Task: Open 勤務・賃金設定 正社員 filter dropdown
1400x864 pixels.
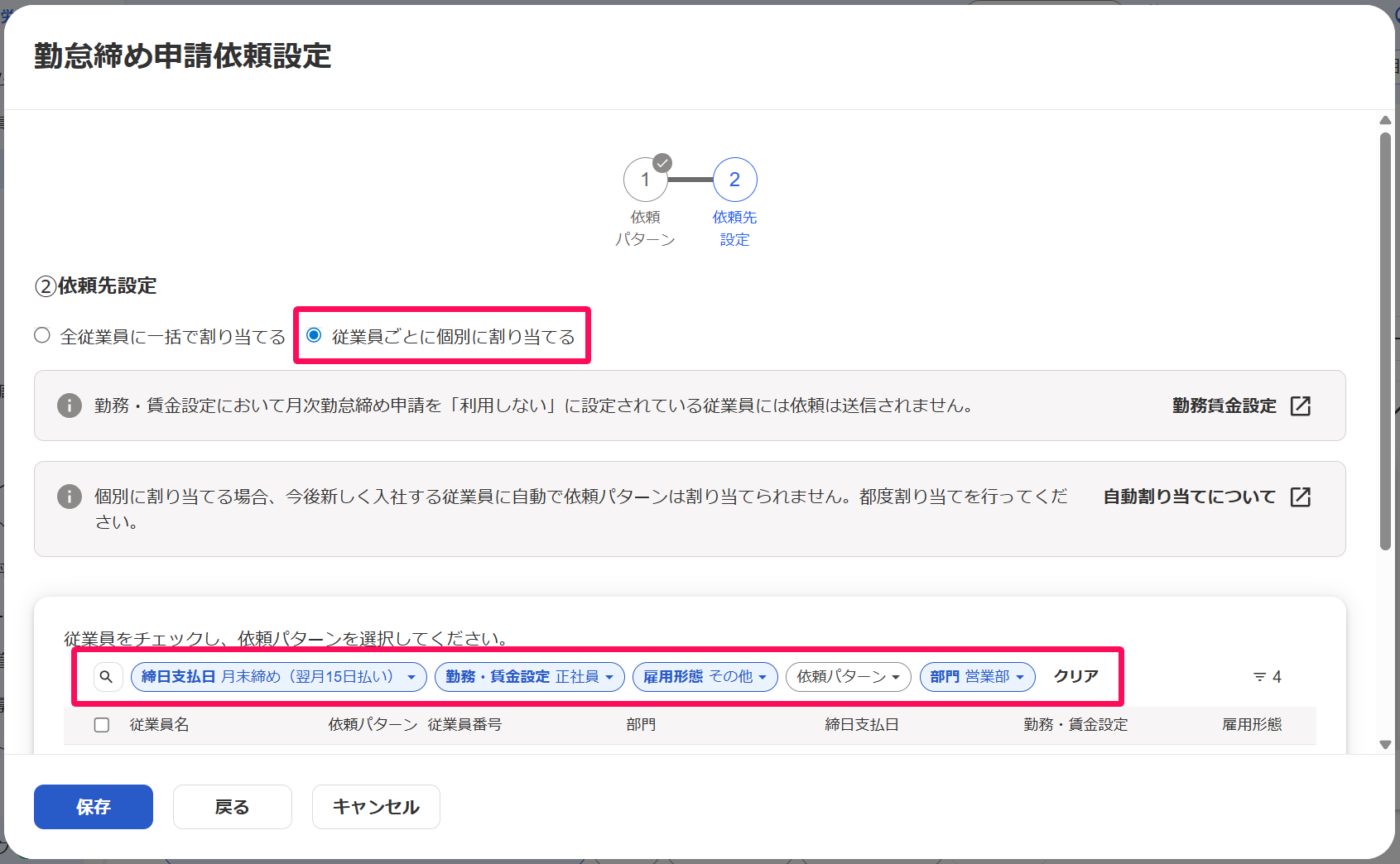Action: click(530, 677)
